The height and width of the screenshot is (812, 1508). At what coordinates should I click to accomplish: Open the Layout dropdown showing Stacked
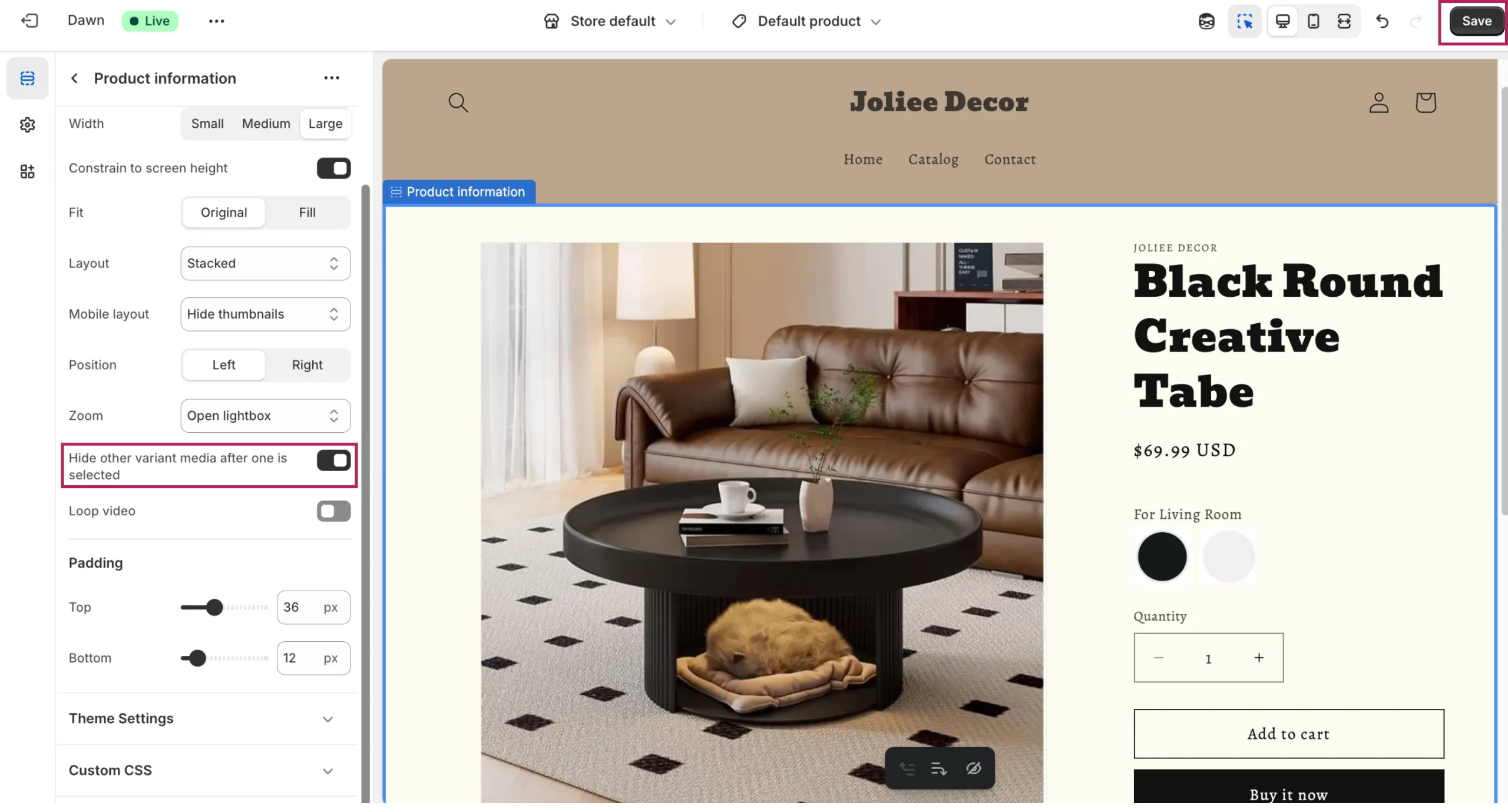point(266,263)
